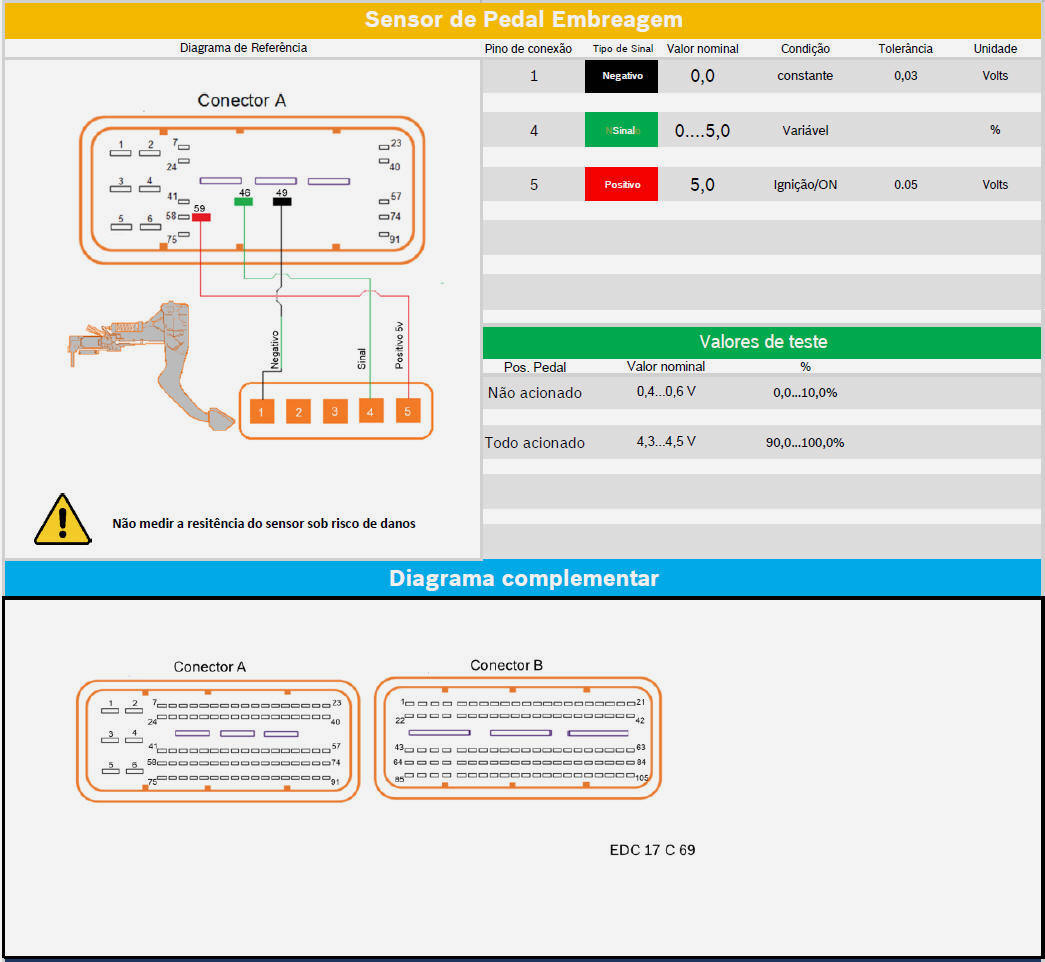Click the black Negativo signal swatch
The width and height of the screenshot is (1045, 962).
tap(621, 76)
